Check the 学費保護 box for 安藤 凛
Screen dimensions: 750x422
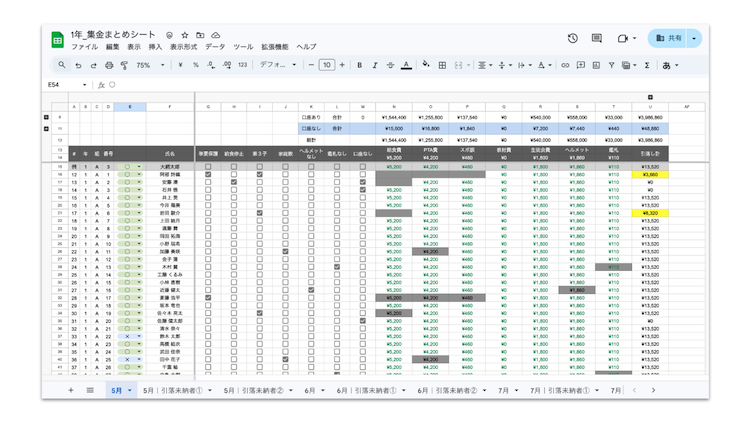click(208, 182)
